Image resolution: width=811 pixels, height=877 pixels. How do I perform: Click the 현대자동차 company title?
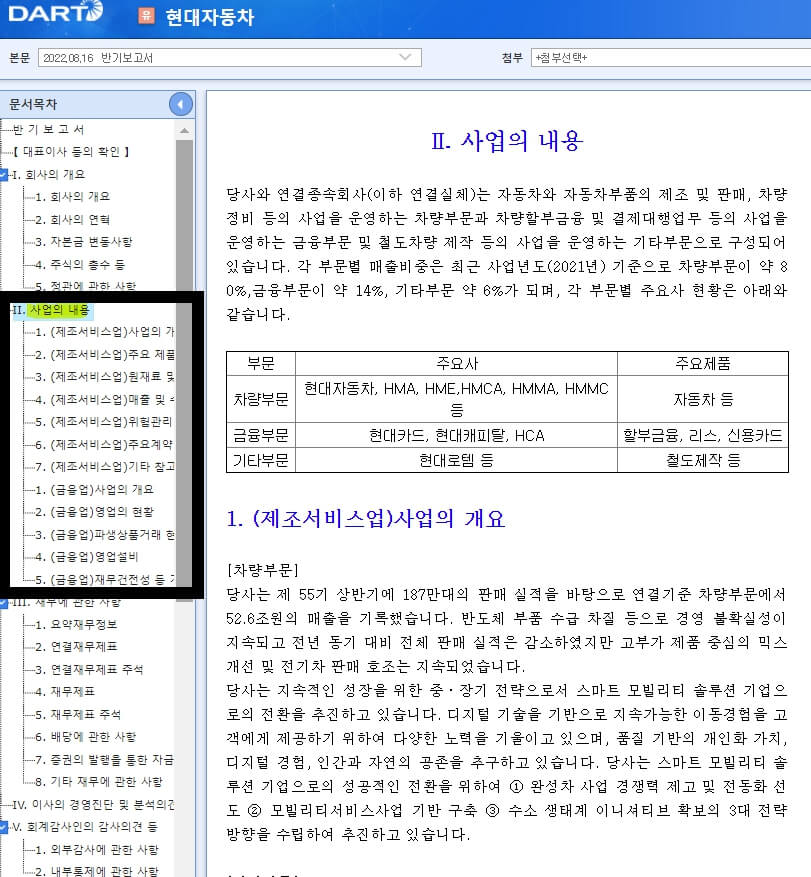[210, 17]
